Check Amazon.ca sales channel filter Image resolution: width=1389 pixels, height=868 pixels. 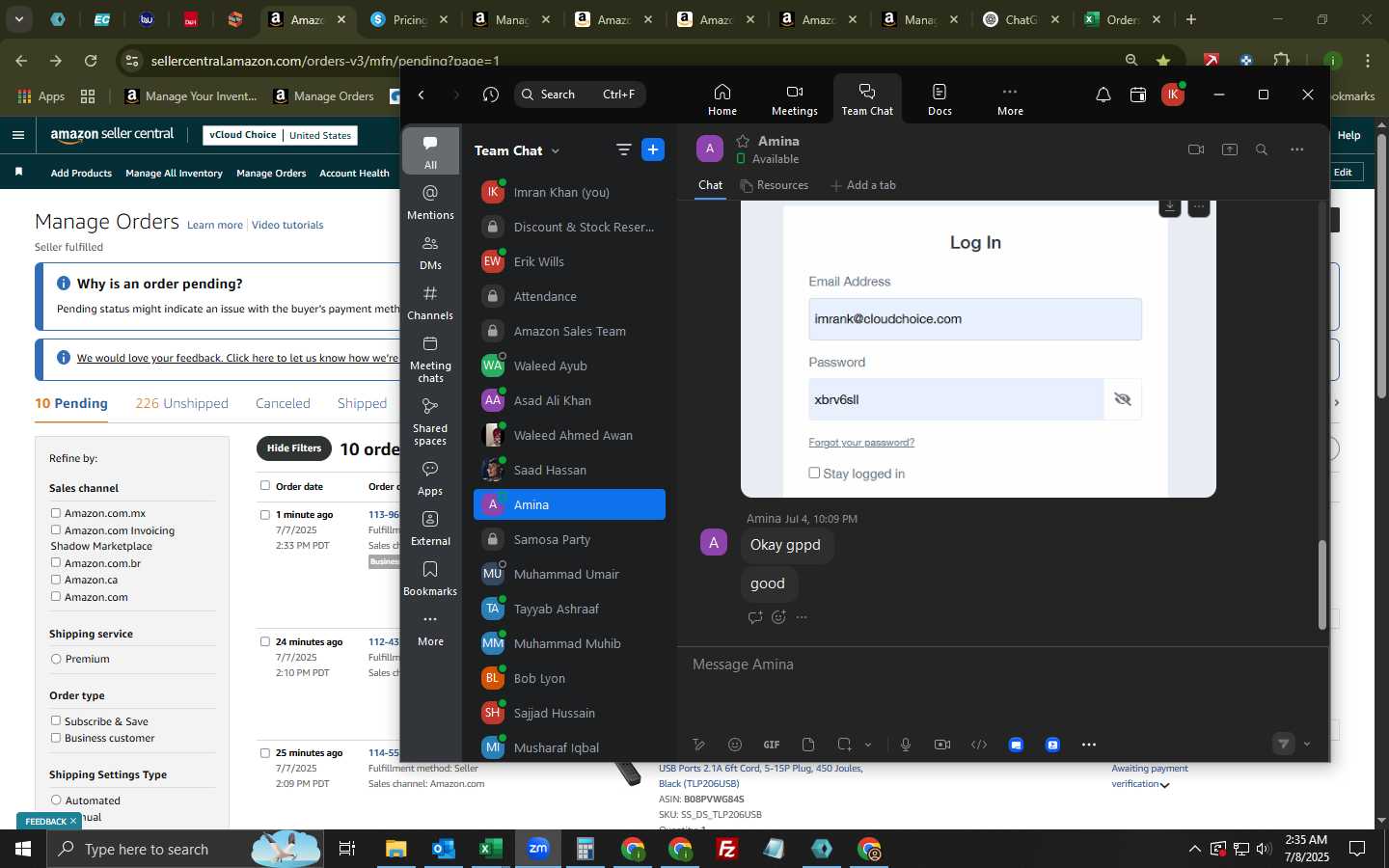[x=56, y=580]
